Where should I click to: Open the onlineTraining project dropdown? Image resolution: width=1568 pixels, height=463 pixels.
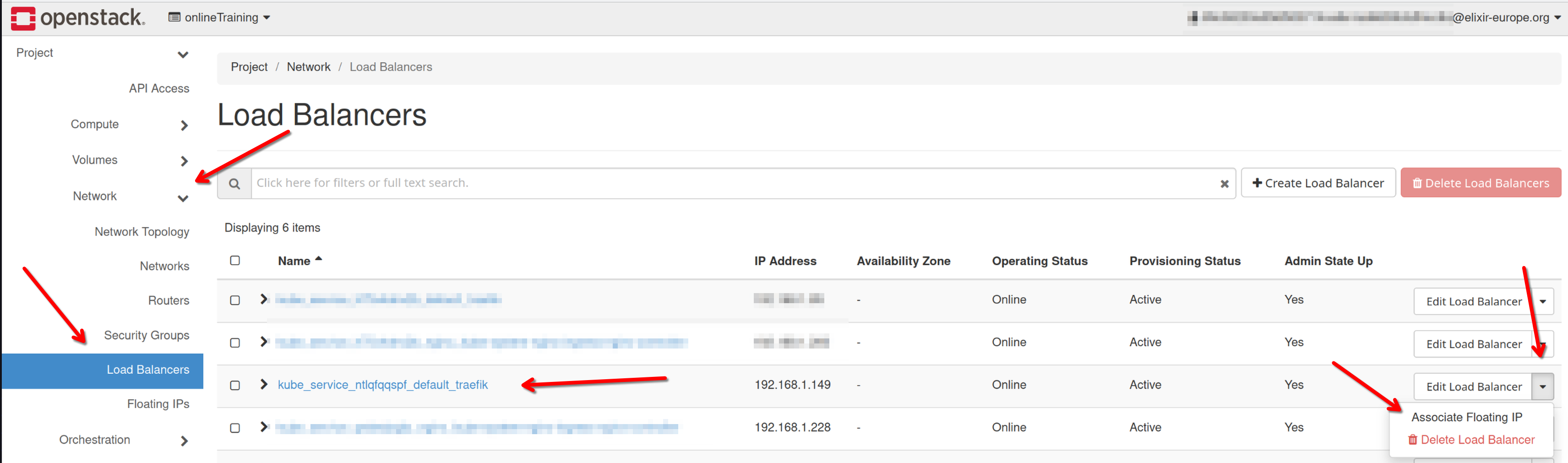219,18
